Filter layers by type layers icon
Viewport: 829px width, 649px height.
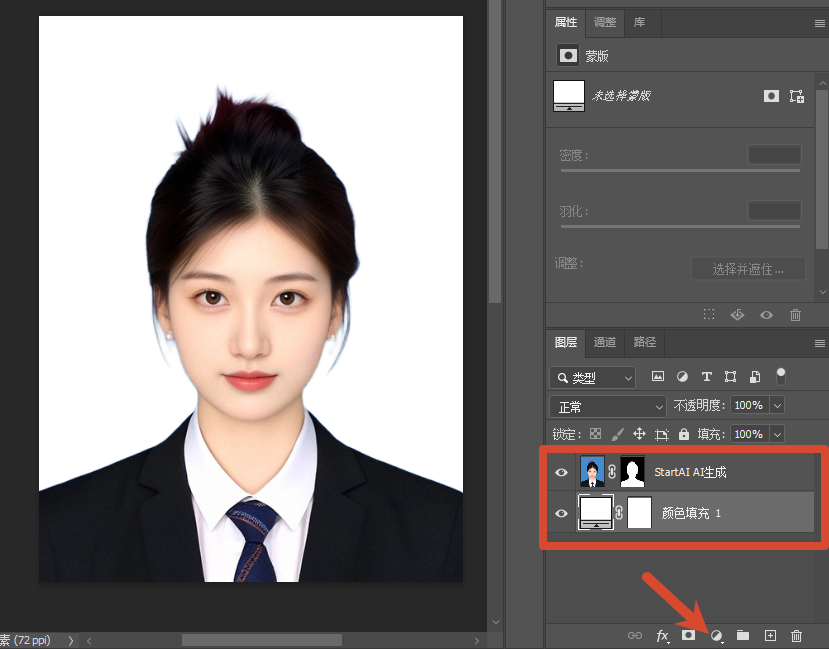(706, 377)
